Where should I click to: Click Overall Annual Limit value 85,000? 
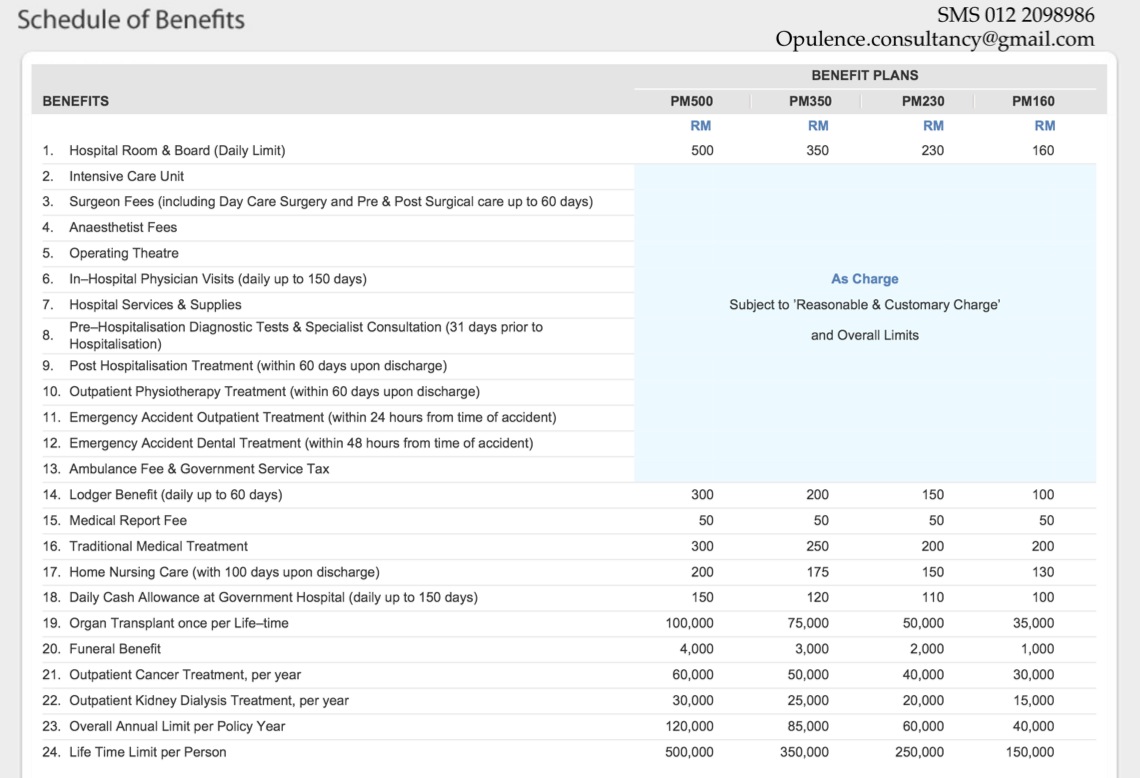(808, 726)
